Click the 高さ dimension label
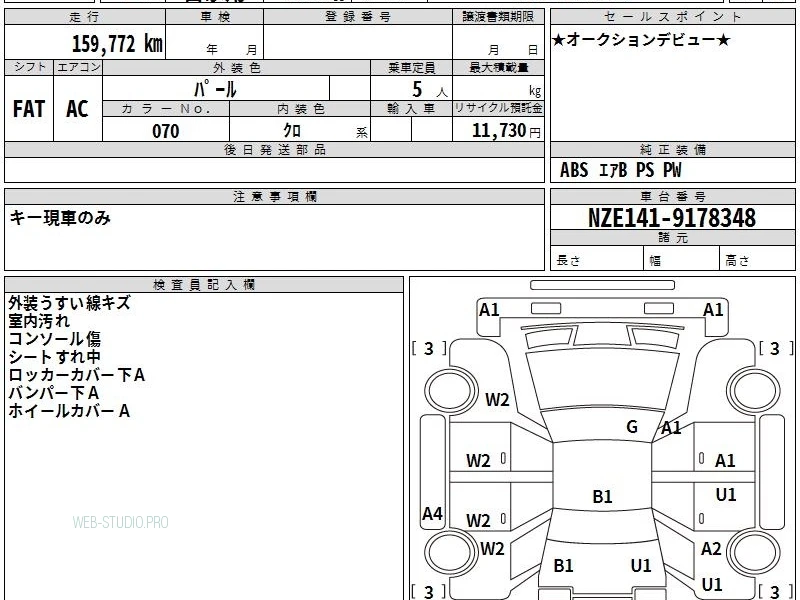Screen dimensions: 800x600 737,260
